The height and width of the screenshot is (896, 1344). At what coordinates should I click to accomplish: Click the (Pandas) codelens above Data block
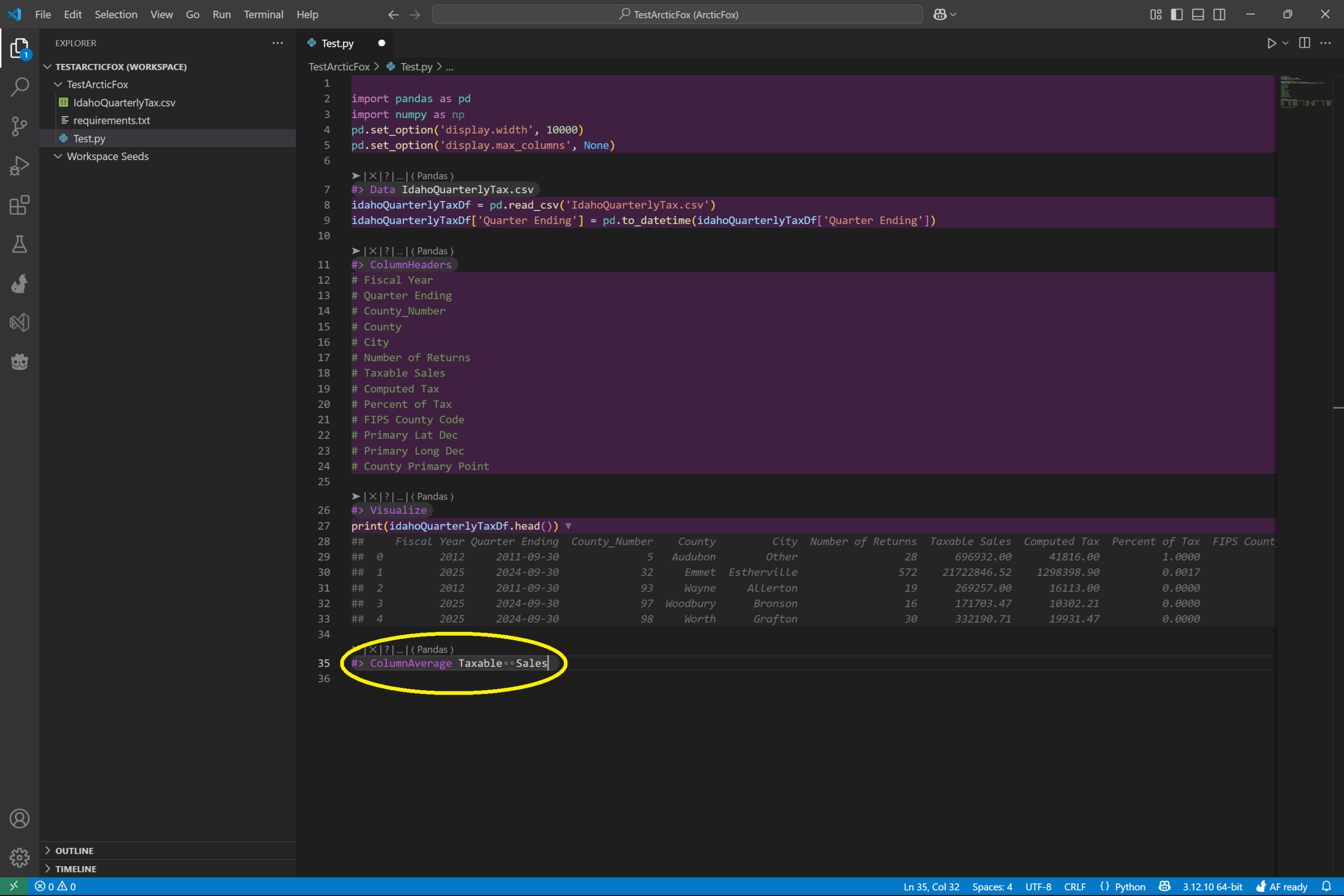tap(432, 176)
